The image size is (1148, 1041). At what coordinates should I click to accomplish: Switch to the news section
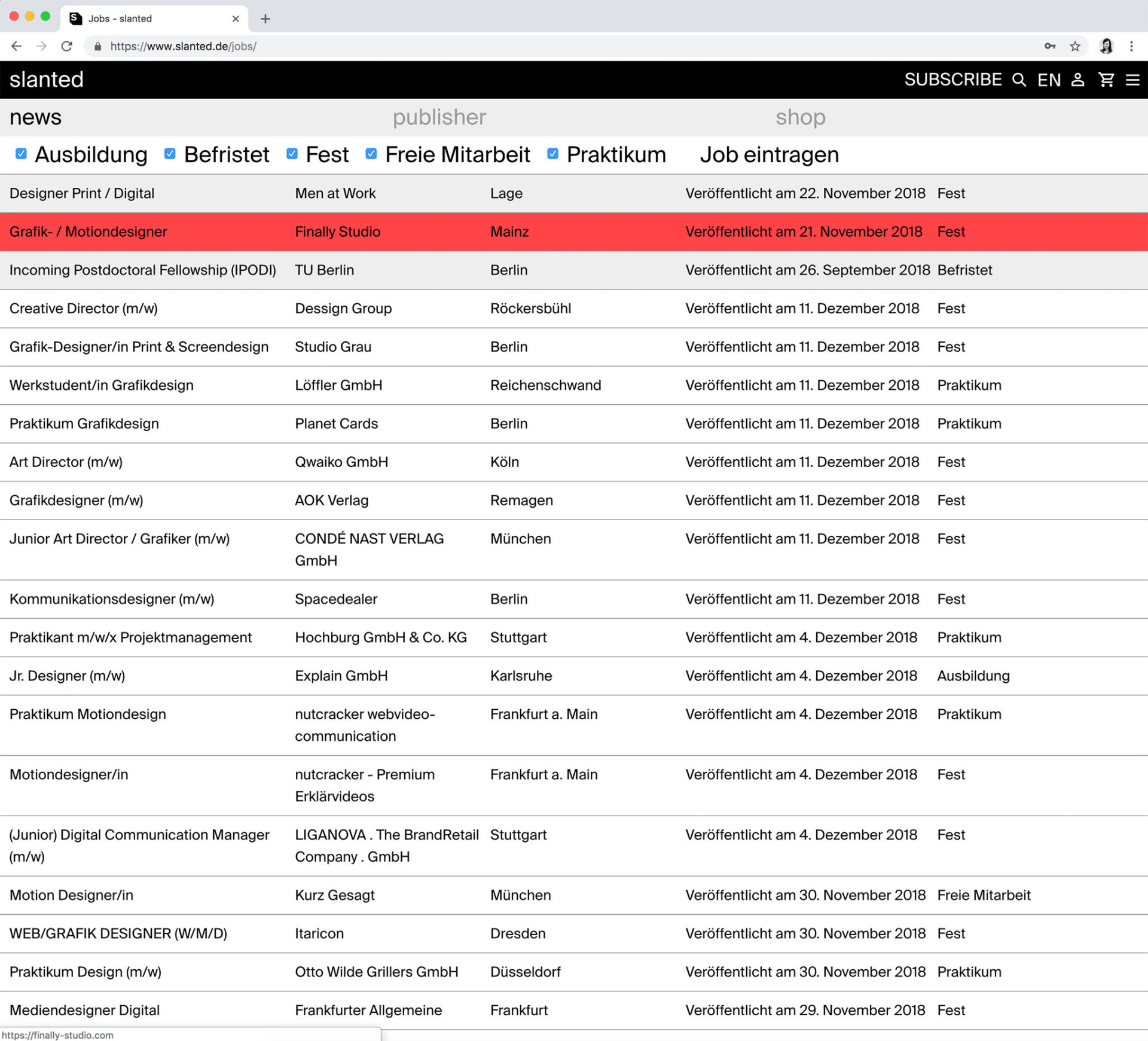point(35,117)
